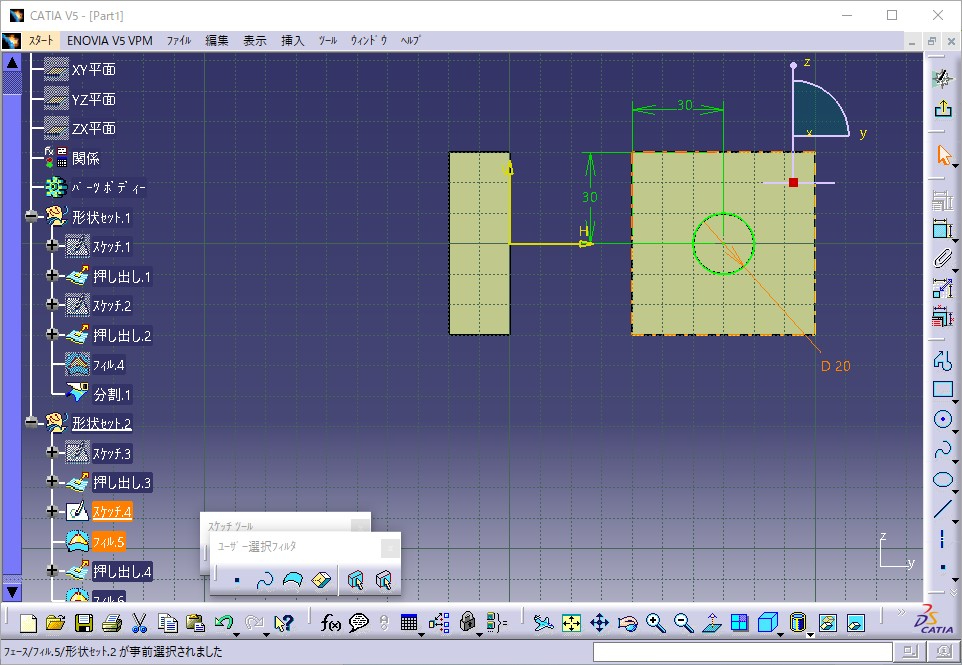Click the Fit All In view icon

571,623
